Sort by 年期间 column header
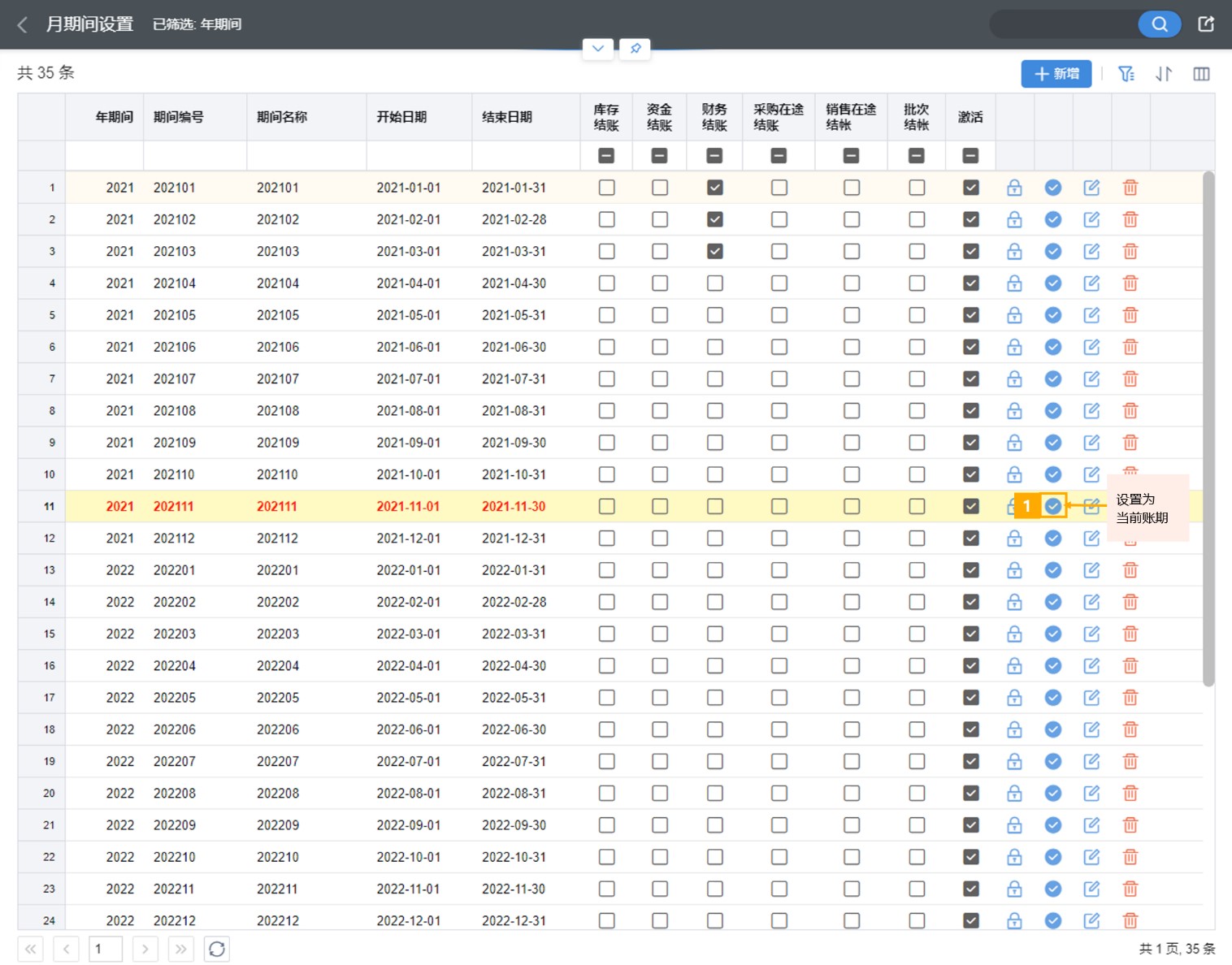Image resolution: width=1232 pixels, height=965 pixels. (114, 117)
